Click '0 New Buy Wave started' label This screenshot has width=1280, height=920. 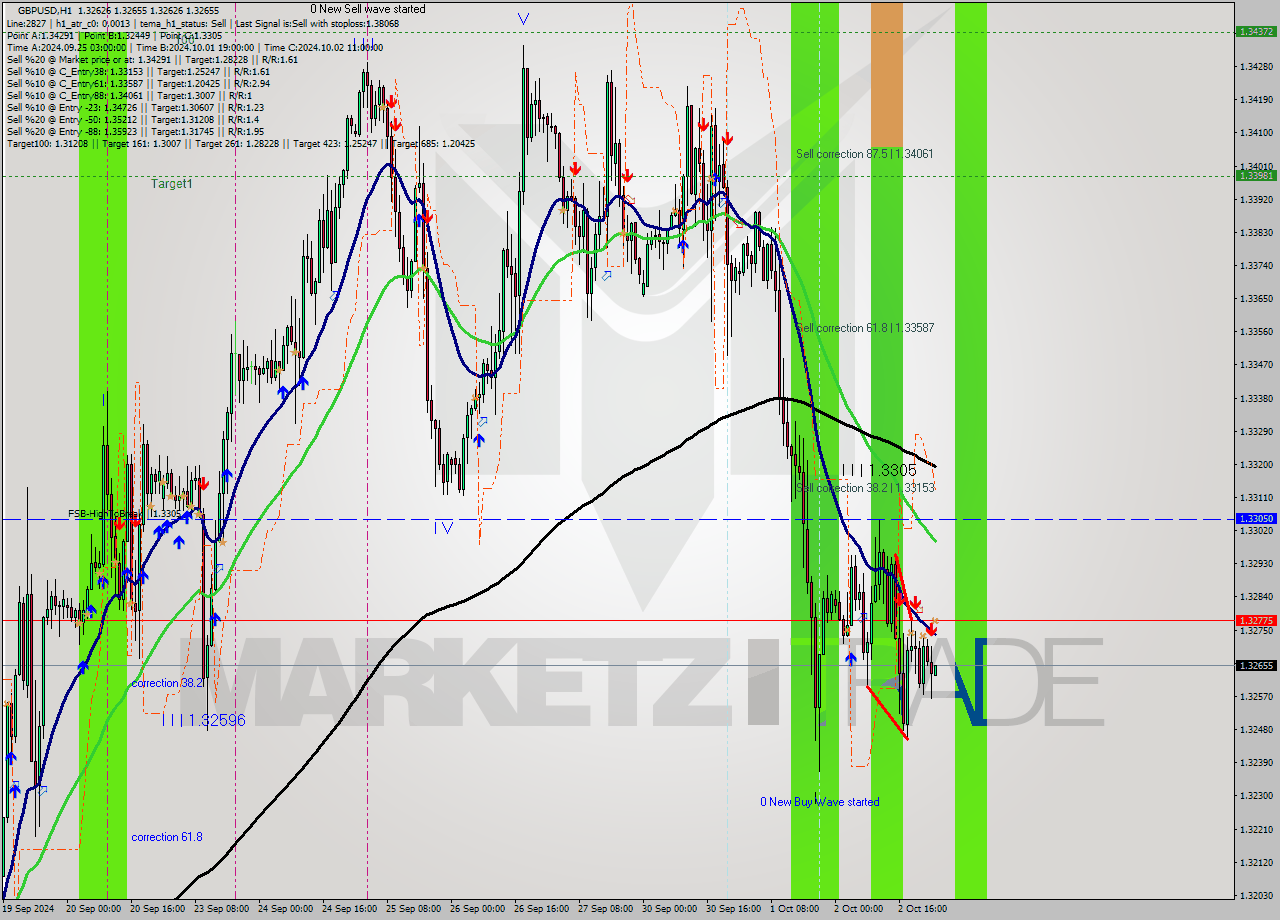[820, 802]
